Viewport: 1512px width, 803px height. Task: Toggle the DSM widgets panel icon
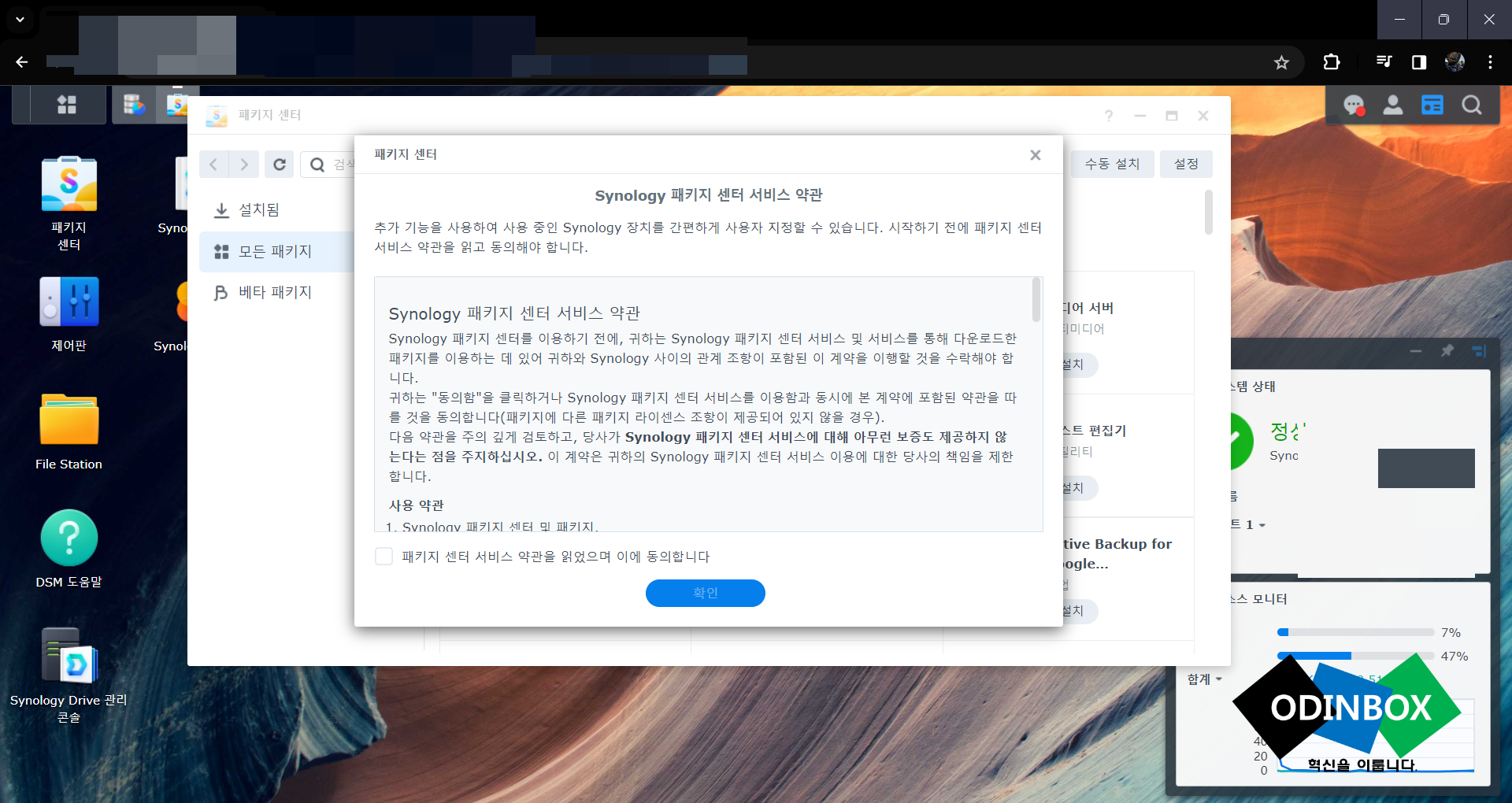tap(1432, 105)
